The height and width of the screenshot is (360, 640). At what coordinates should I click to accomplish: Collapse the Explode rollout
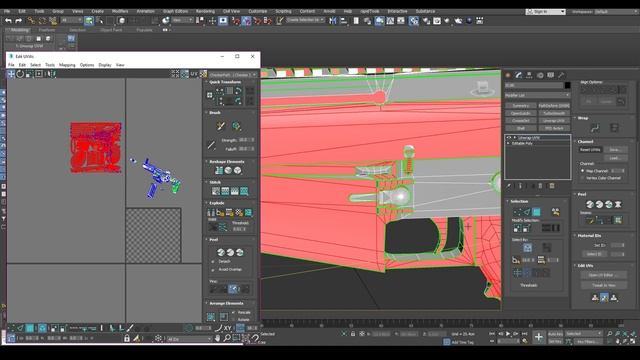pos(217,203)
